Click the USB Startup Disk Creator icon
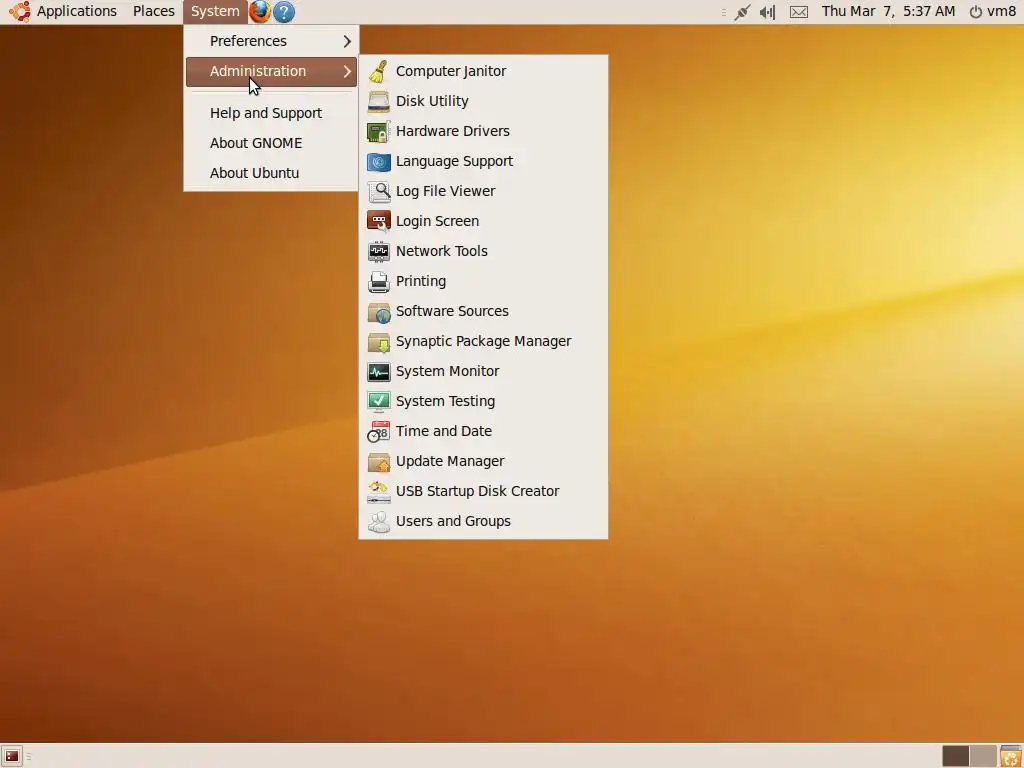This screenshot has width=1024, height=768. point(378,492)
